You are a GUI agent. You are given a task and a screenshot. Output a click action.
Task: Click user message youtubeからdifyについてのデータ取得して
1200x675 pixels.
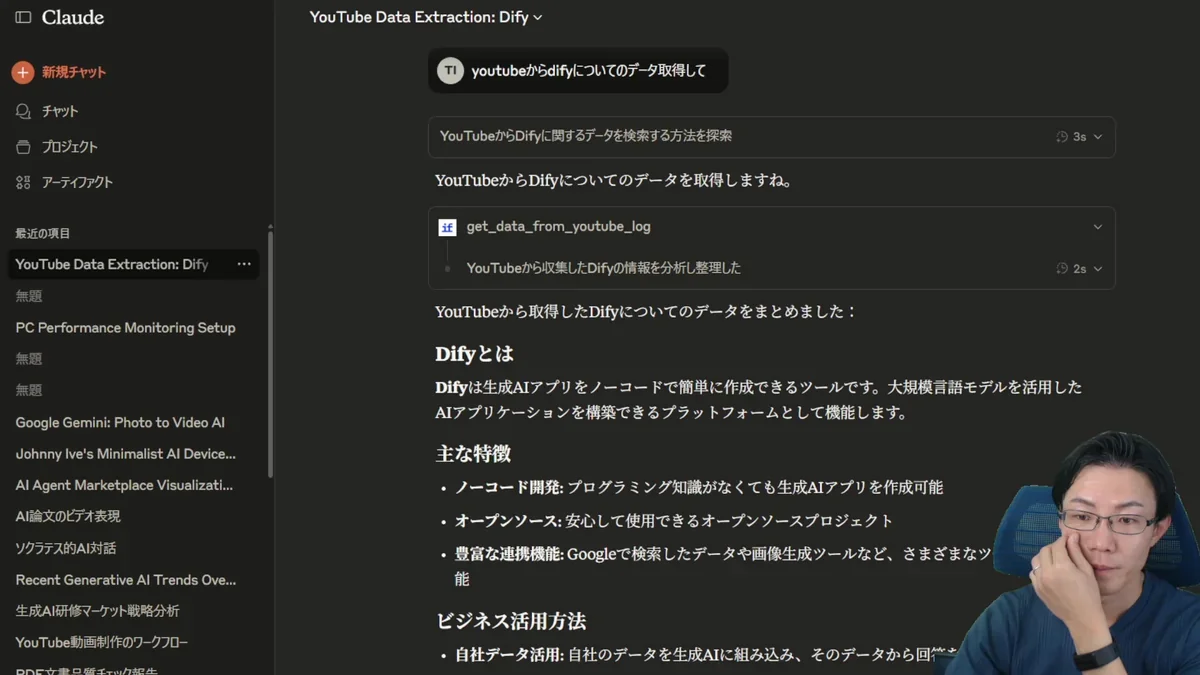click(588, 71)
